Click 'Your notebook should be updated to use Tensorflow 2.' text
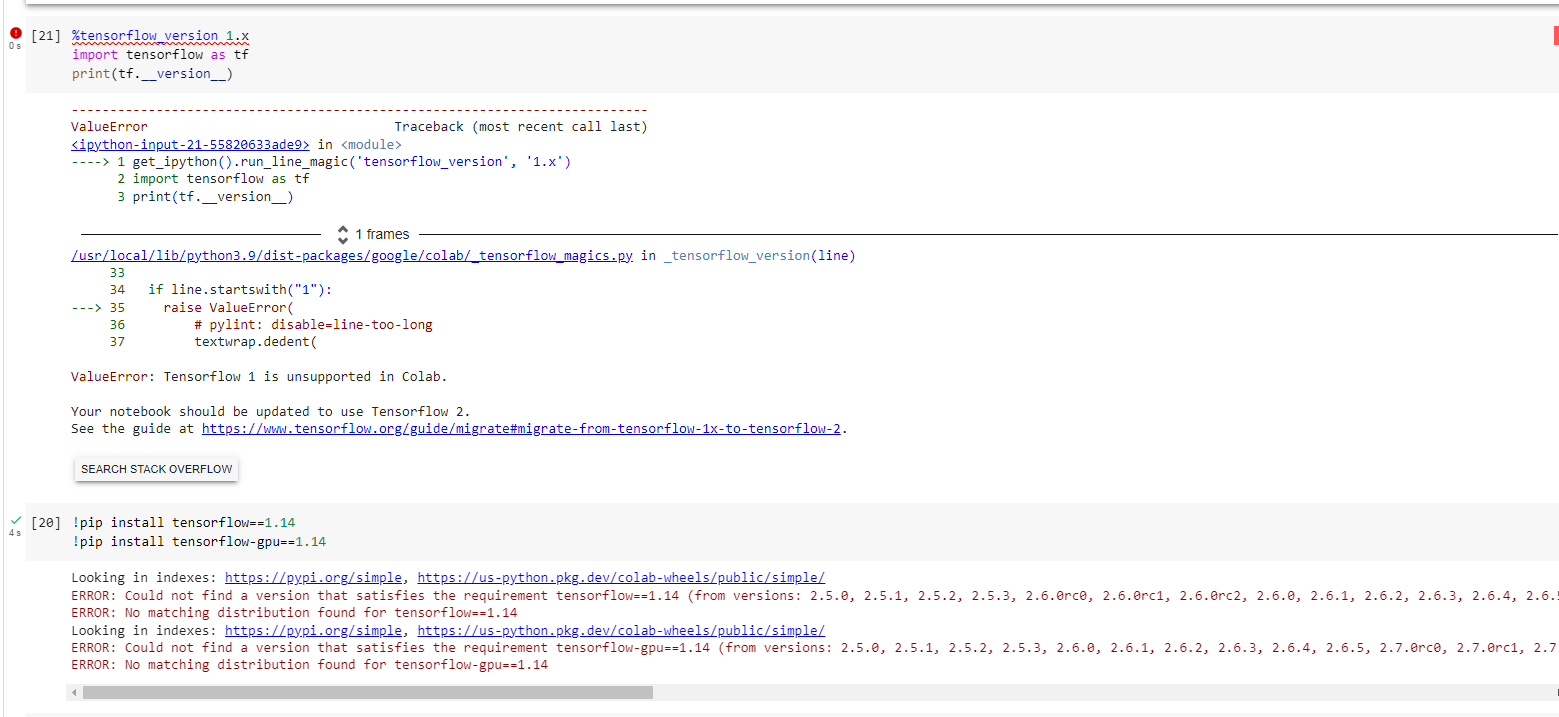The width and height of the screenshot is (1559, 717). [271, 411]
